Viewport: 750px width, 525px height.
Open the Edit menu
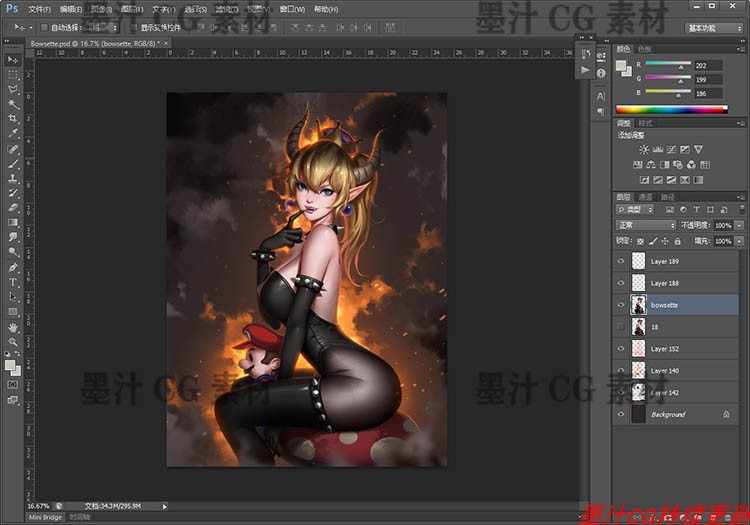[x=71, y=9]
